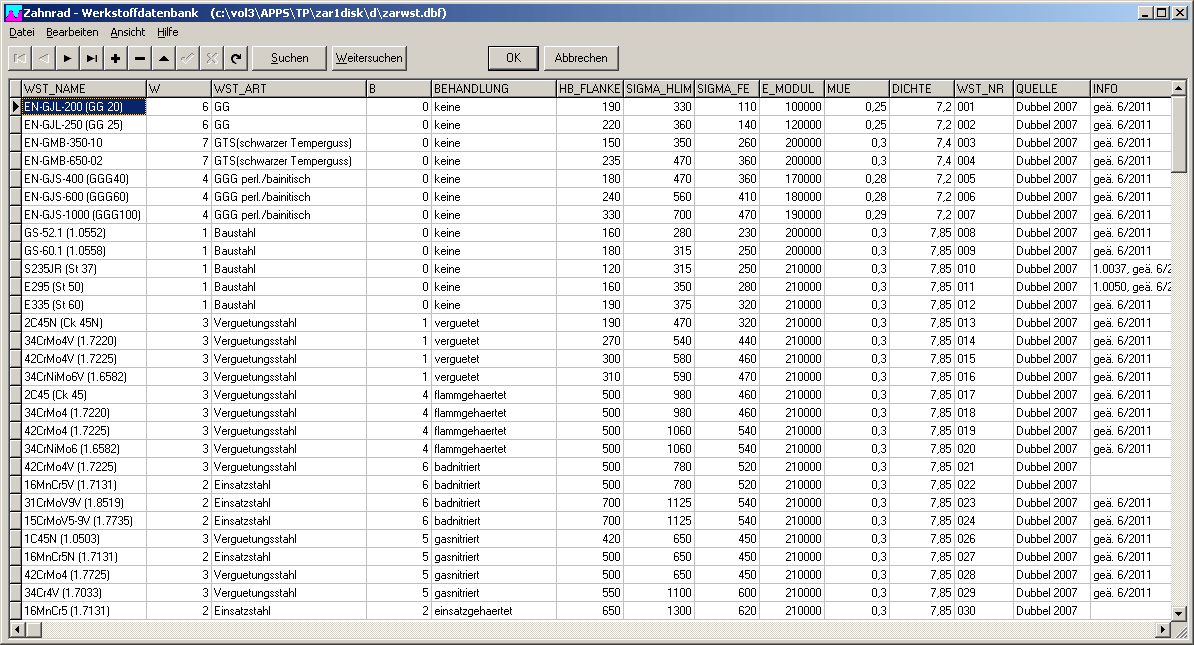Go to next record with navigator arrow
Image resolution: width=1194 pixels, height=645 pixels.
[68, 58]
